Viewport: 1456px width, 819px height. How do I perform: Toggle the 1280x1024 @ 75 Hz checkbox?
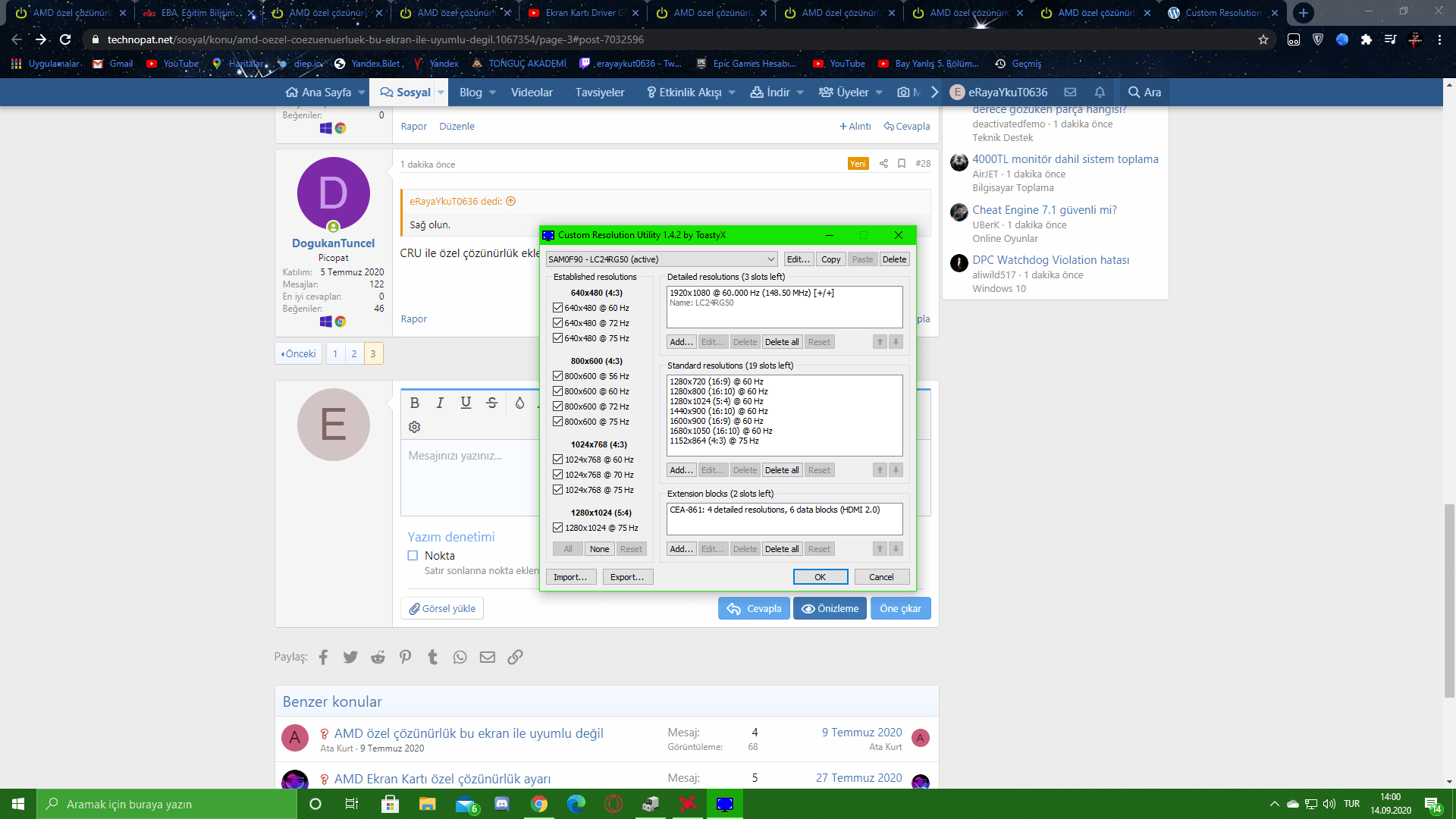click(x=557, y=528)
